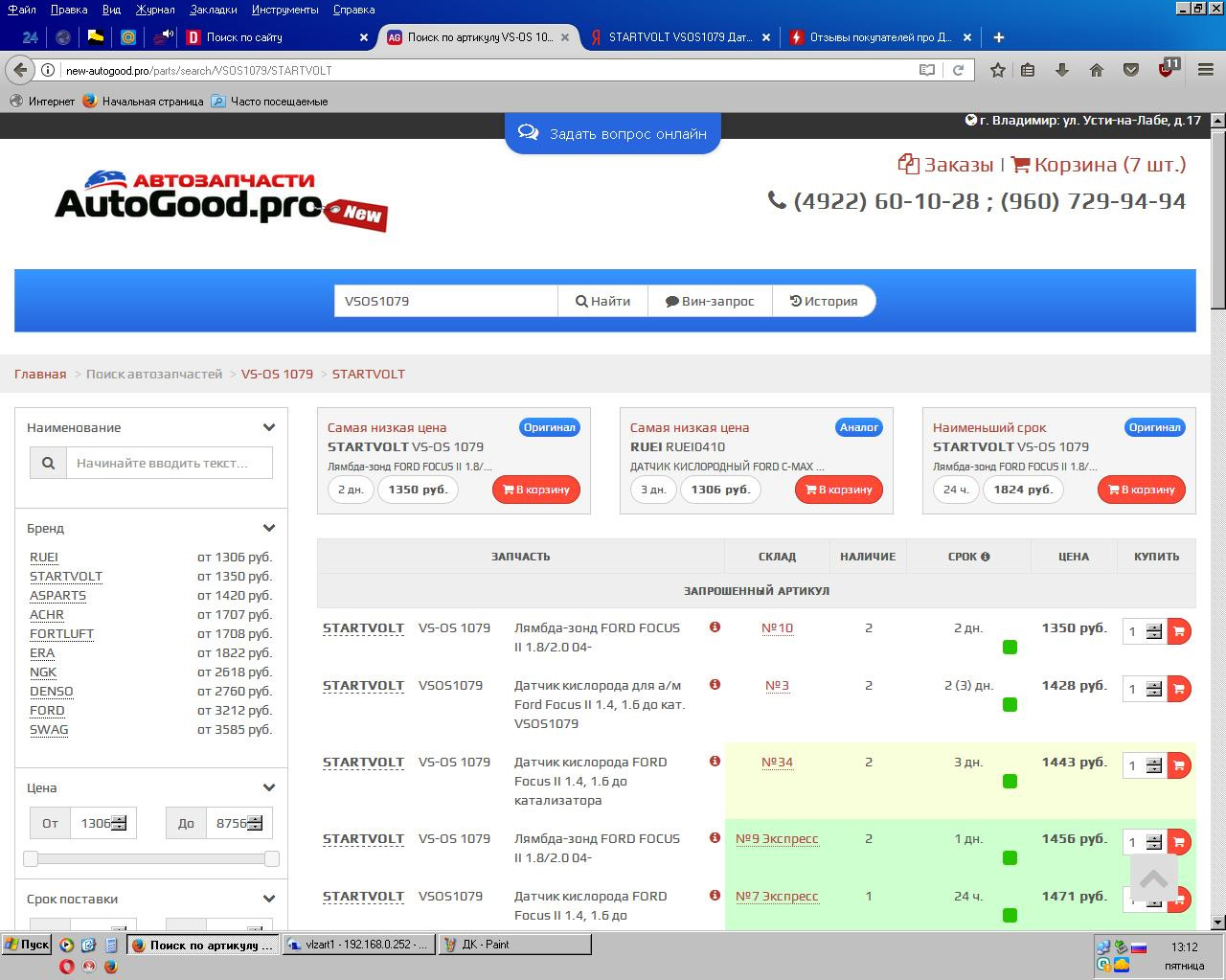Adjust the minimum price spinner (От 1306)
The width and height of the screenshot is (1226, 980).
click(x=119, y=823)
